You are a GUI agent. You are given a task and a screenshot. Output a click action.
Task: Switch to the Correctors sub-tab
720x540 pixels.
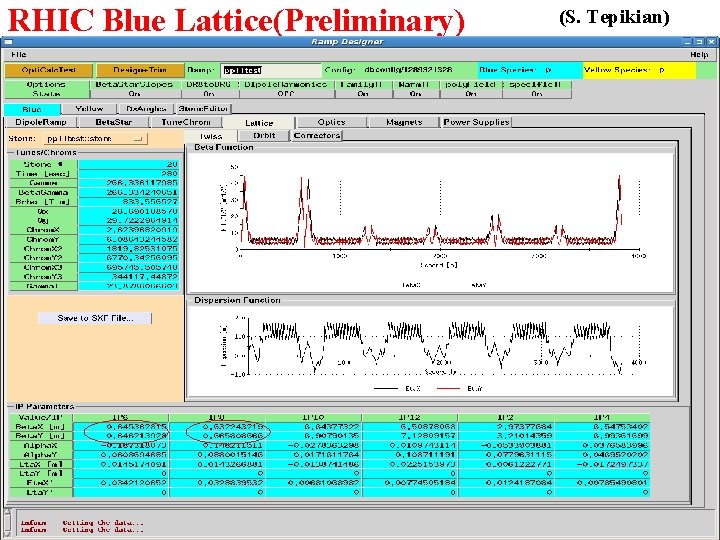click(317, 135)
